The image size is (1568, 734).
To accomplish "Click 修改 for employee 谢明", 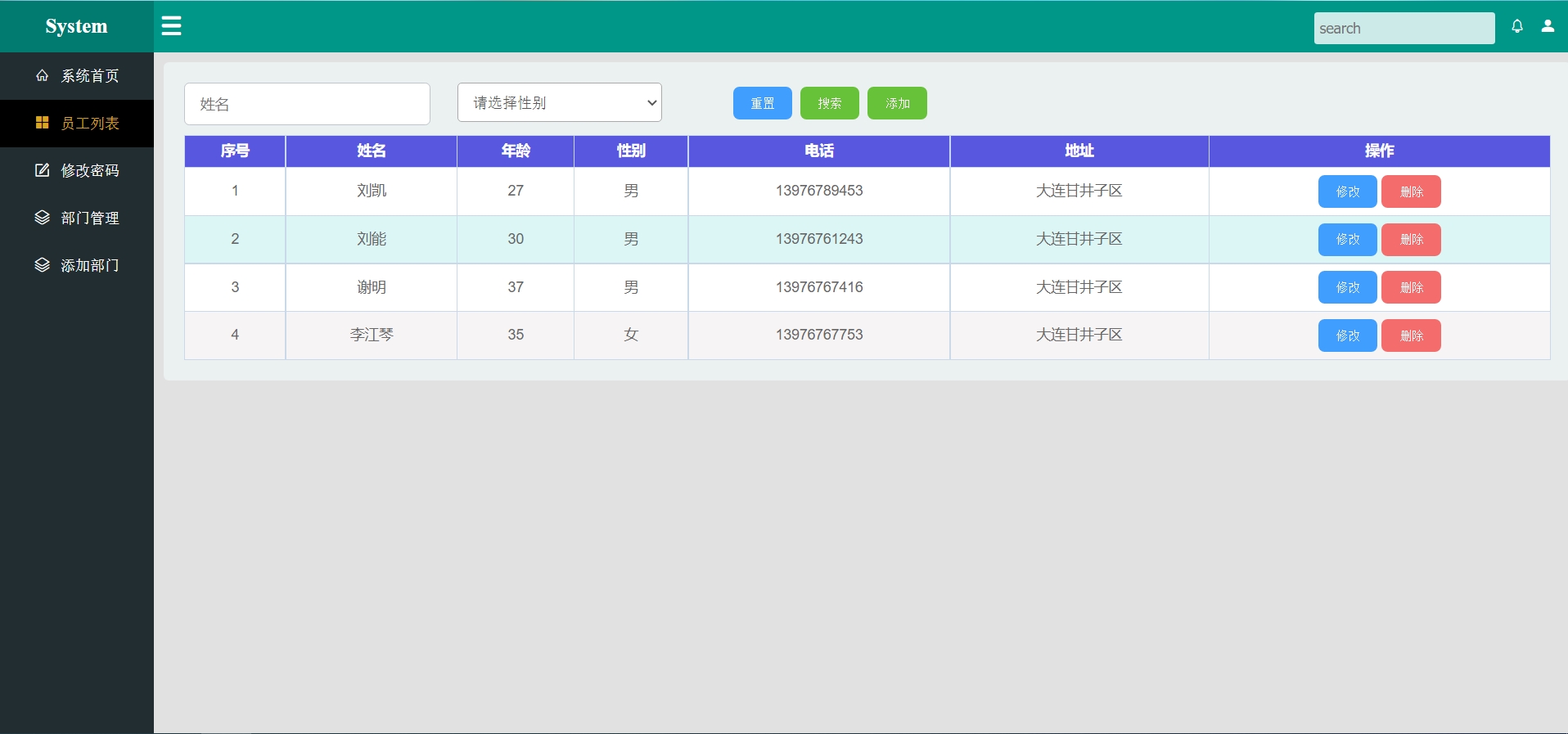I will point(1347,287).
